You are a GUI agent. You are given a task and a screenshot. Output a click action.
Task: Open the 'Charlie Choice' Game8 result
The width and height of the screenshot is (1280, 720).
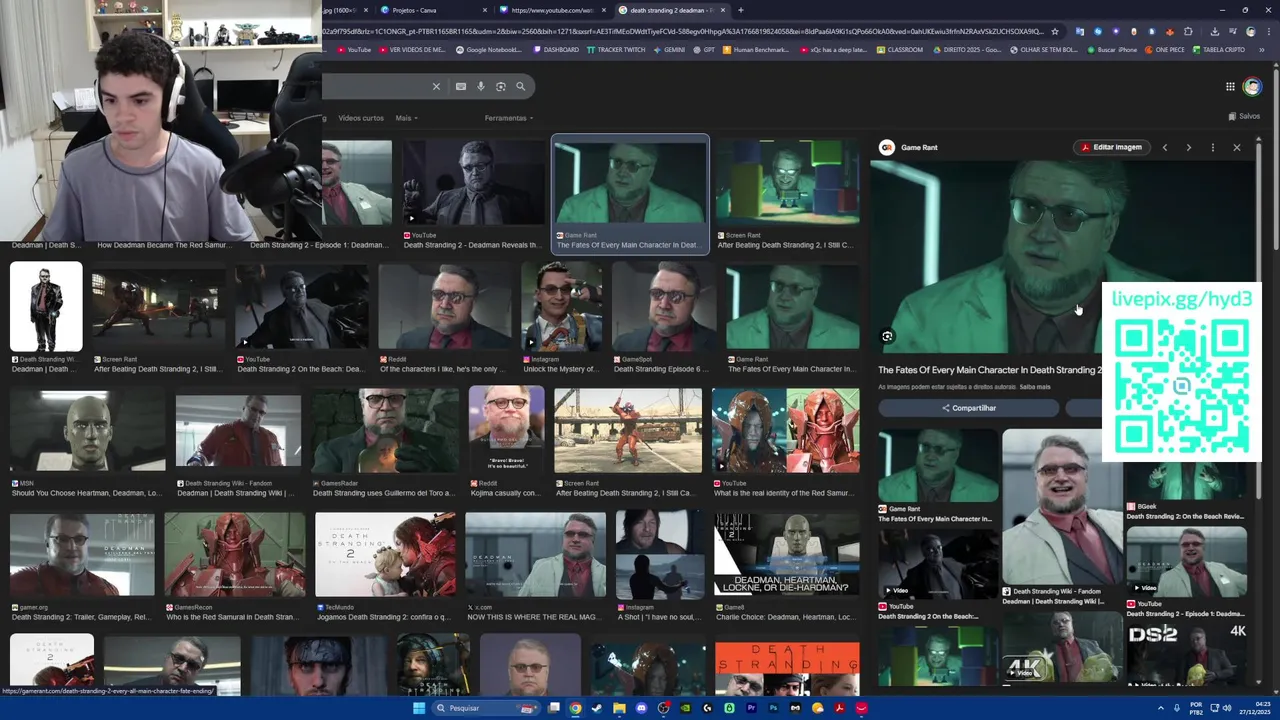point(786,567)
